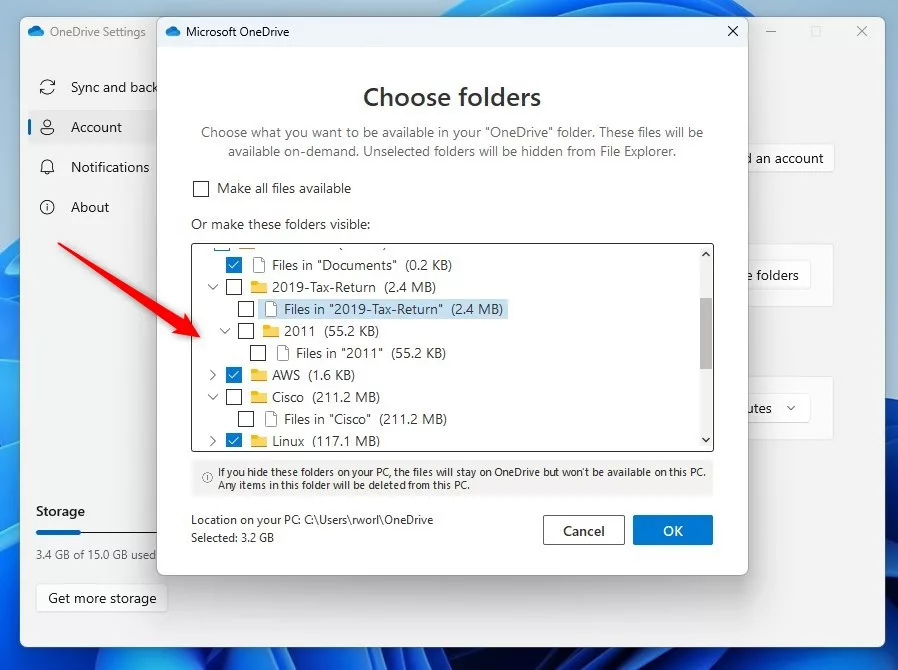
Task: Switch to Account tab in settings
Action: (x=93, y=127)
